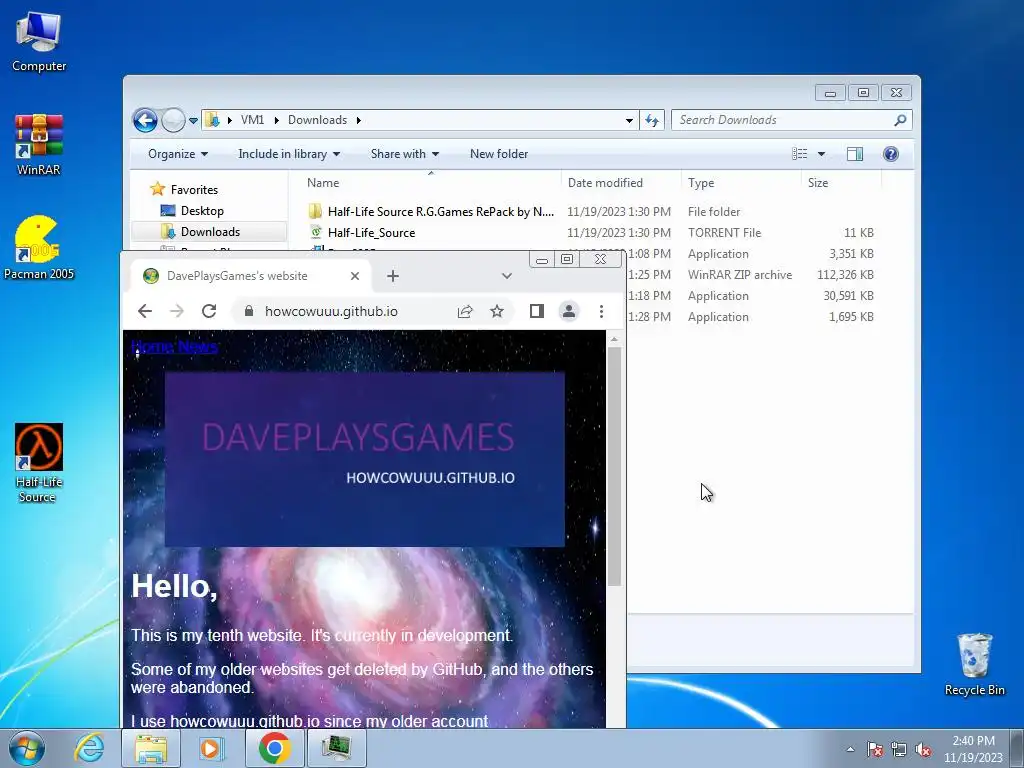Launch the Pacman 2005 desktop shortcut
The height and width of the screenshot is (768, 1024).
point(39,248)
